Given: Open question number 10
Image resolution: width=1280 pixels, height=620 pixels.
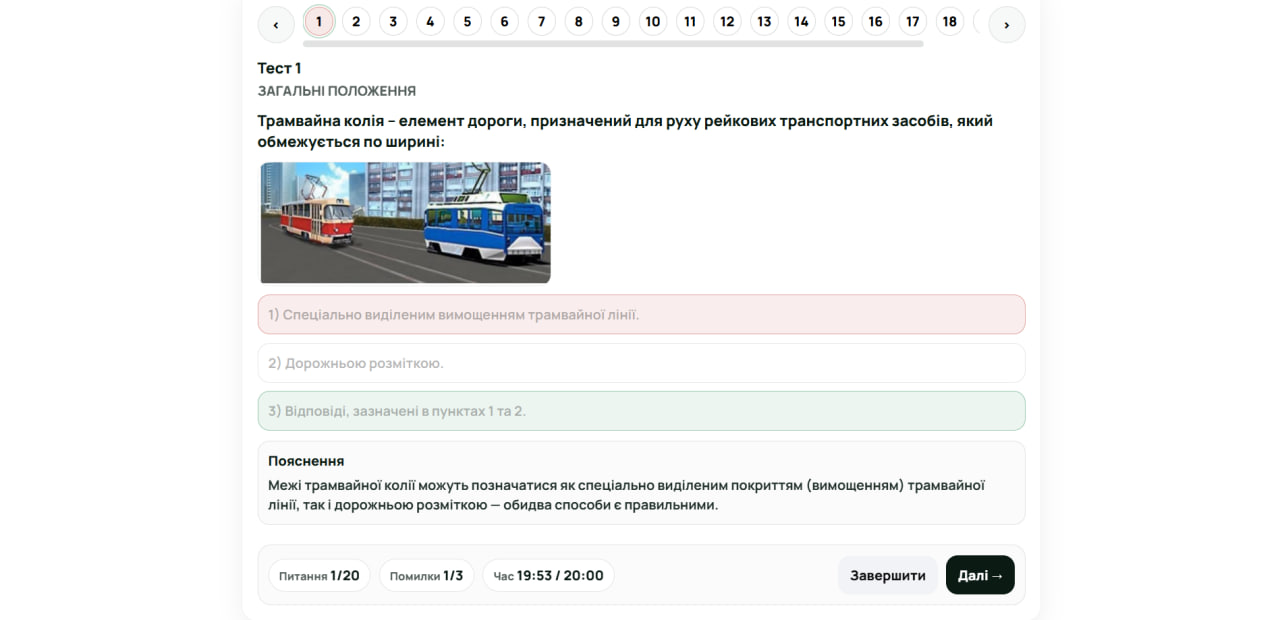Looking at the screenshot, I should tap(652, 21).
